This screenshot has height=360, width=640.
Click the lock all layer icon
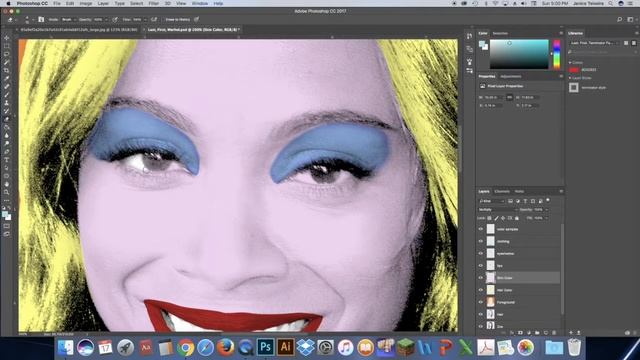point(517,218)
